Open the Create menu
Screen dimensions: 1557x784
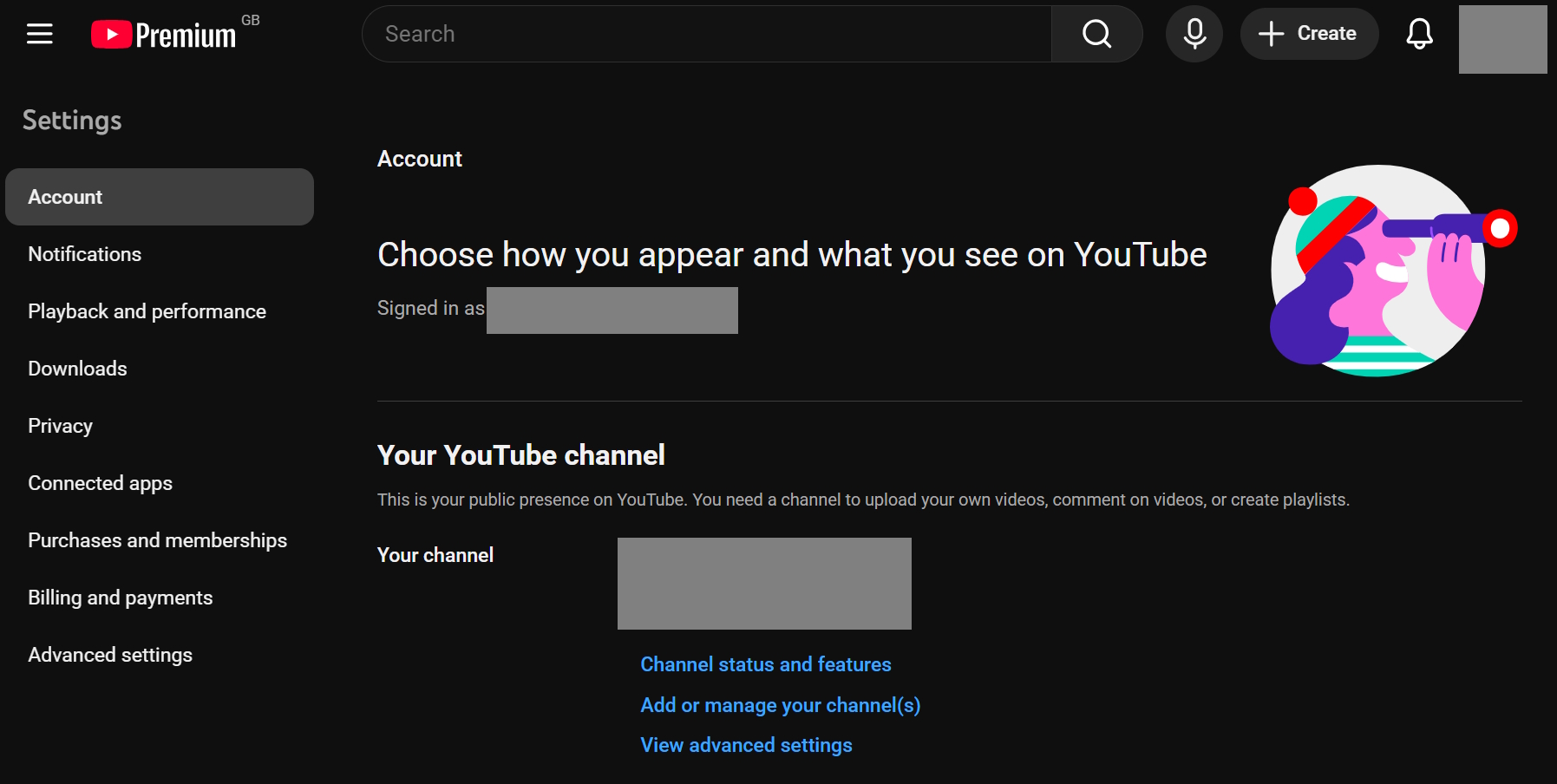click(1309, 33)
